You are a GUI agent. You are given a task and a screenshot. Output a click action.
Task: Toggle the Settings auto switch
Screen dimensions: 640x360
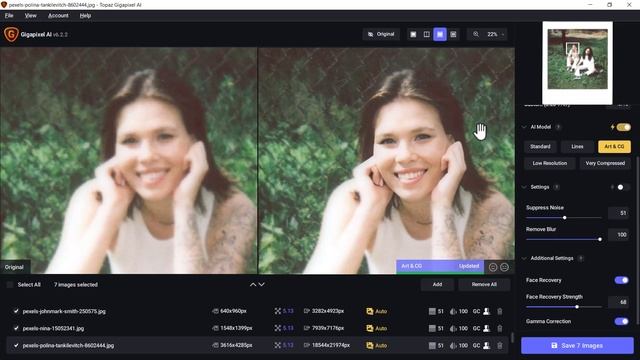[x=622, y=187]
